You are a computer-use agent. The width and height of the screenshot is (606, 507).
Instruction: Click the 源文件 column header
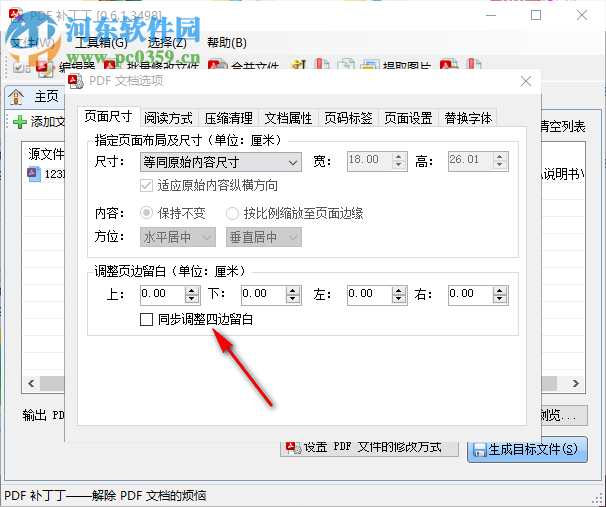pyautogui.click(x=46, y=154)
